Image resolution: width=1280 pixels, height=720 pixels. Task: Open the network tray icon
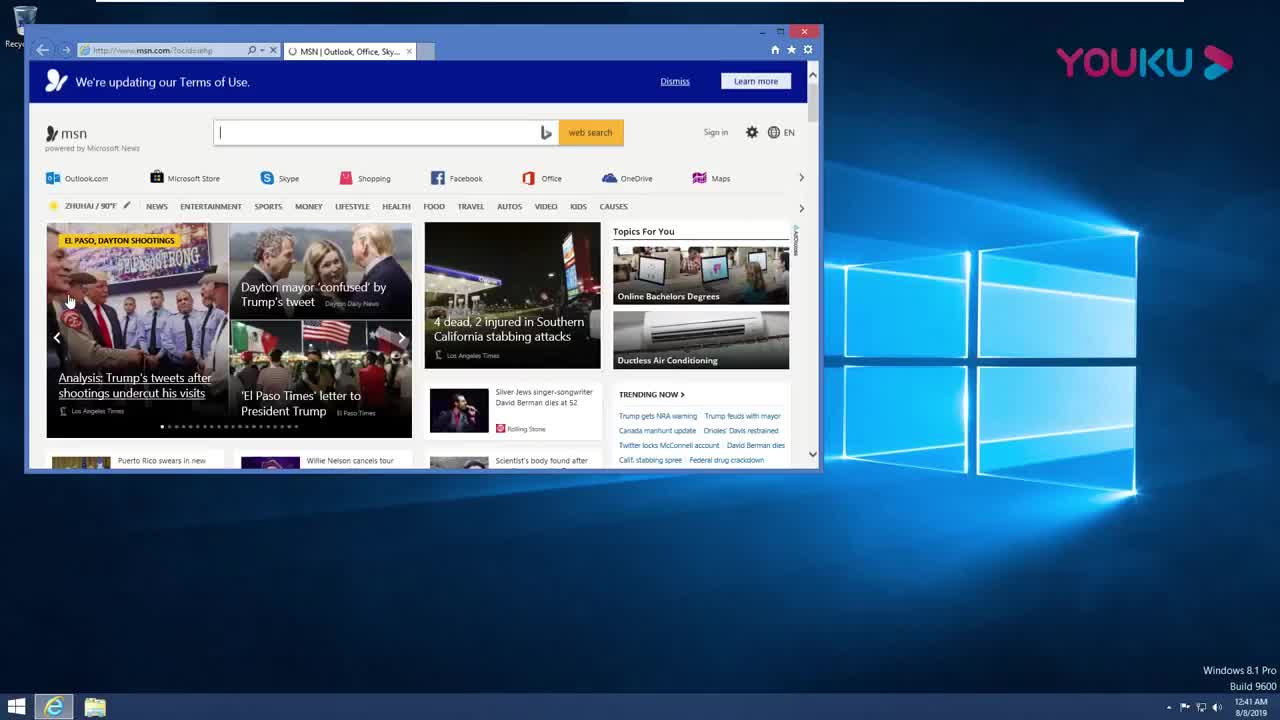1201,708
